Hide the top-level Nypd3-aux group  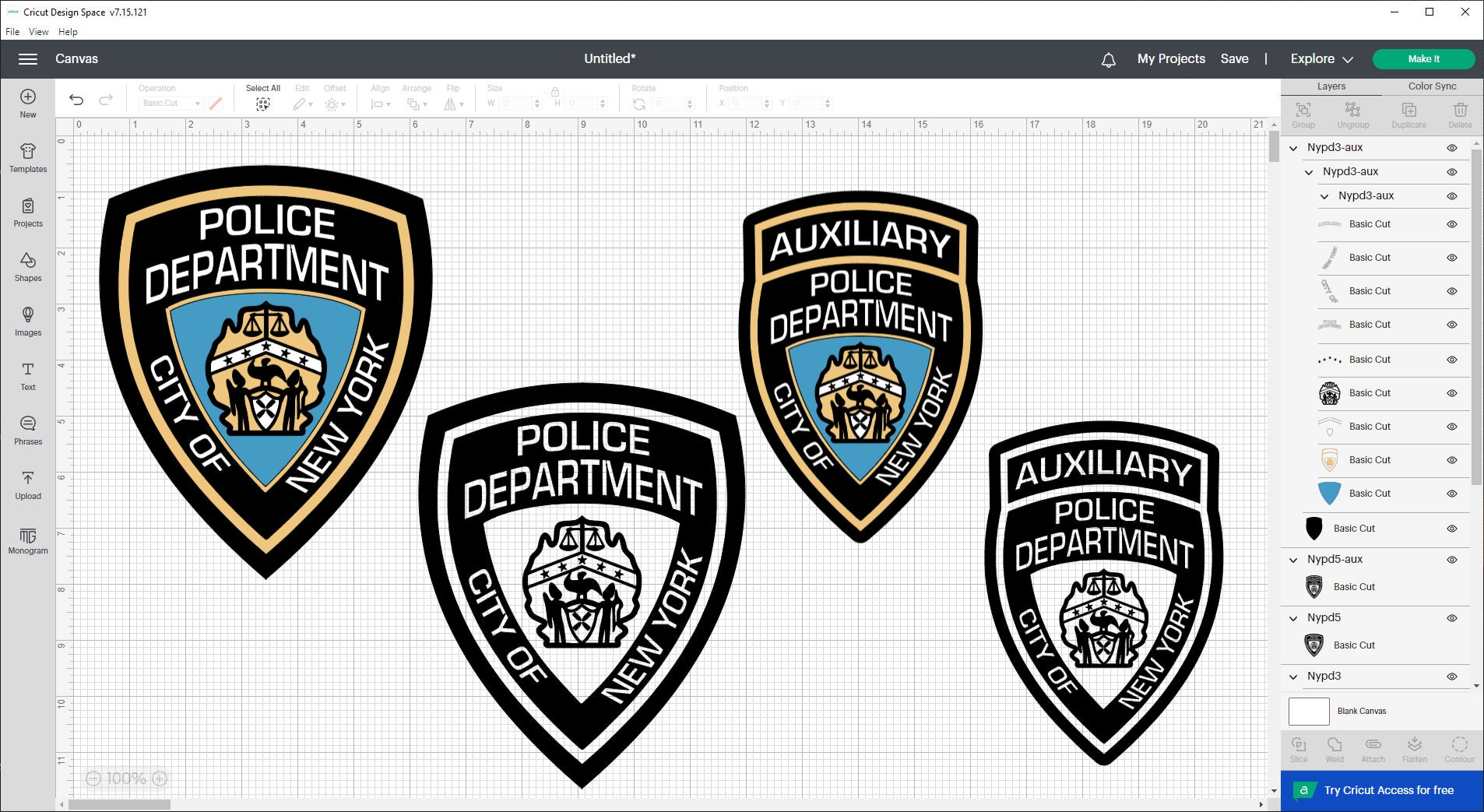1452,148
